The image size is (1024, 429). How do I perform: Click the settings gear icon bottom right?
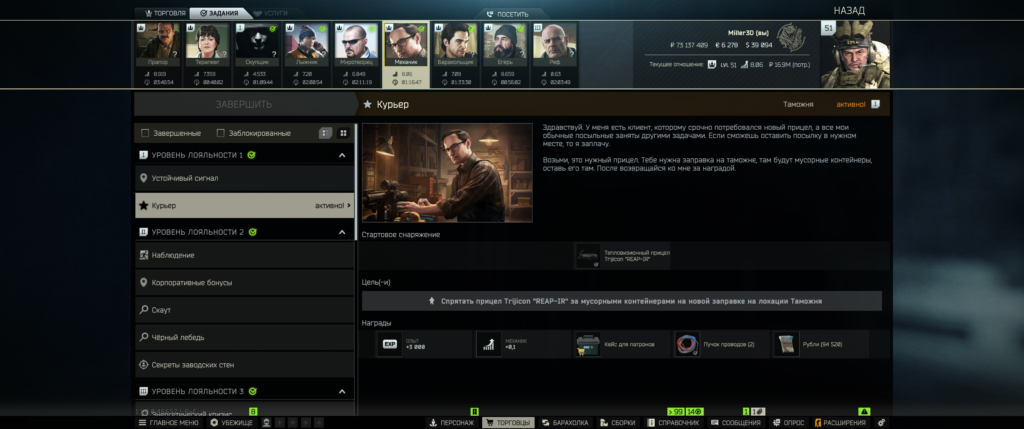pyautogui.click(x=881, y=423)
